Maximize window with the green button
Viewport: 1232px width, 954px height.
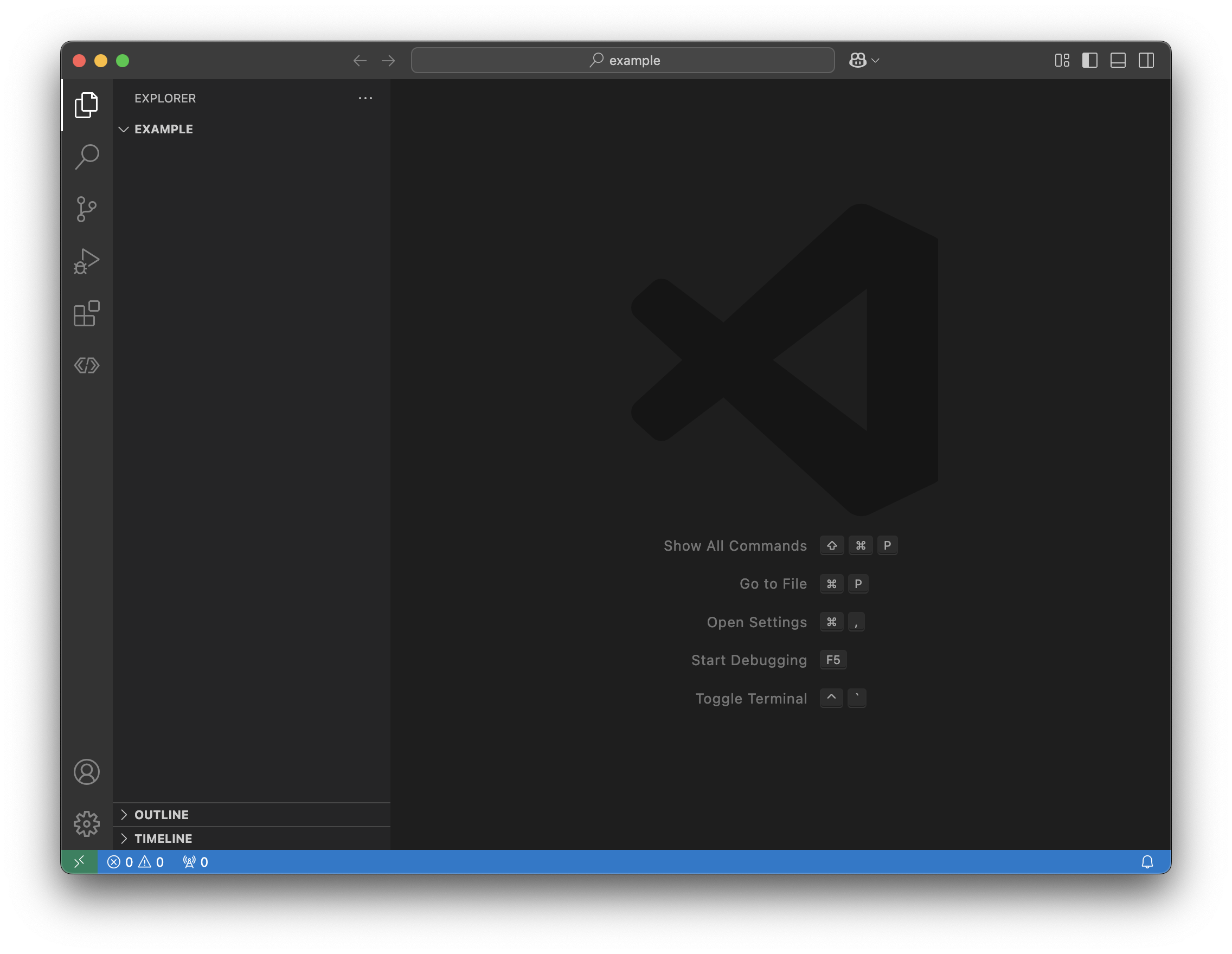(123, 60)
